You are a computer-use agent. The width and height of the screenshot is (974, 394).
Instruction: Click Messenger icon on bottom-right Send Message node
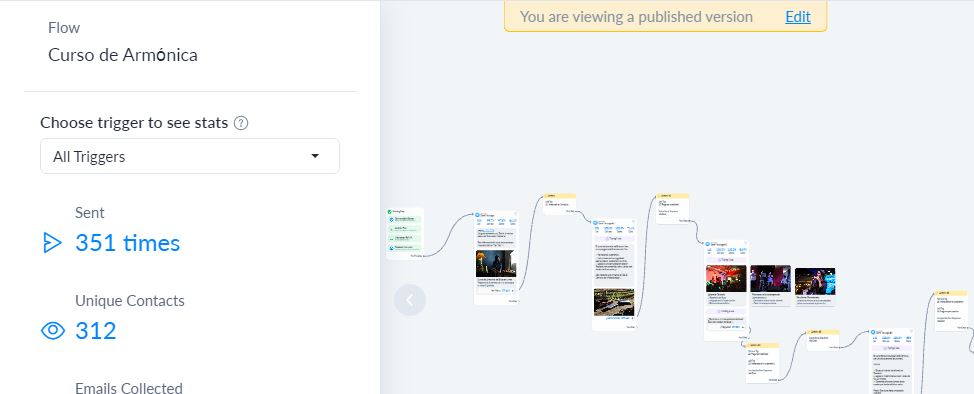873,332
